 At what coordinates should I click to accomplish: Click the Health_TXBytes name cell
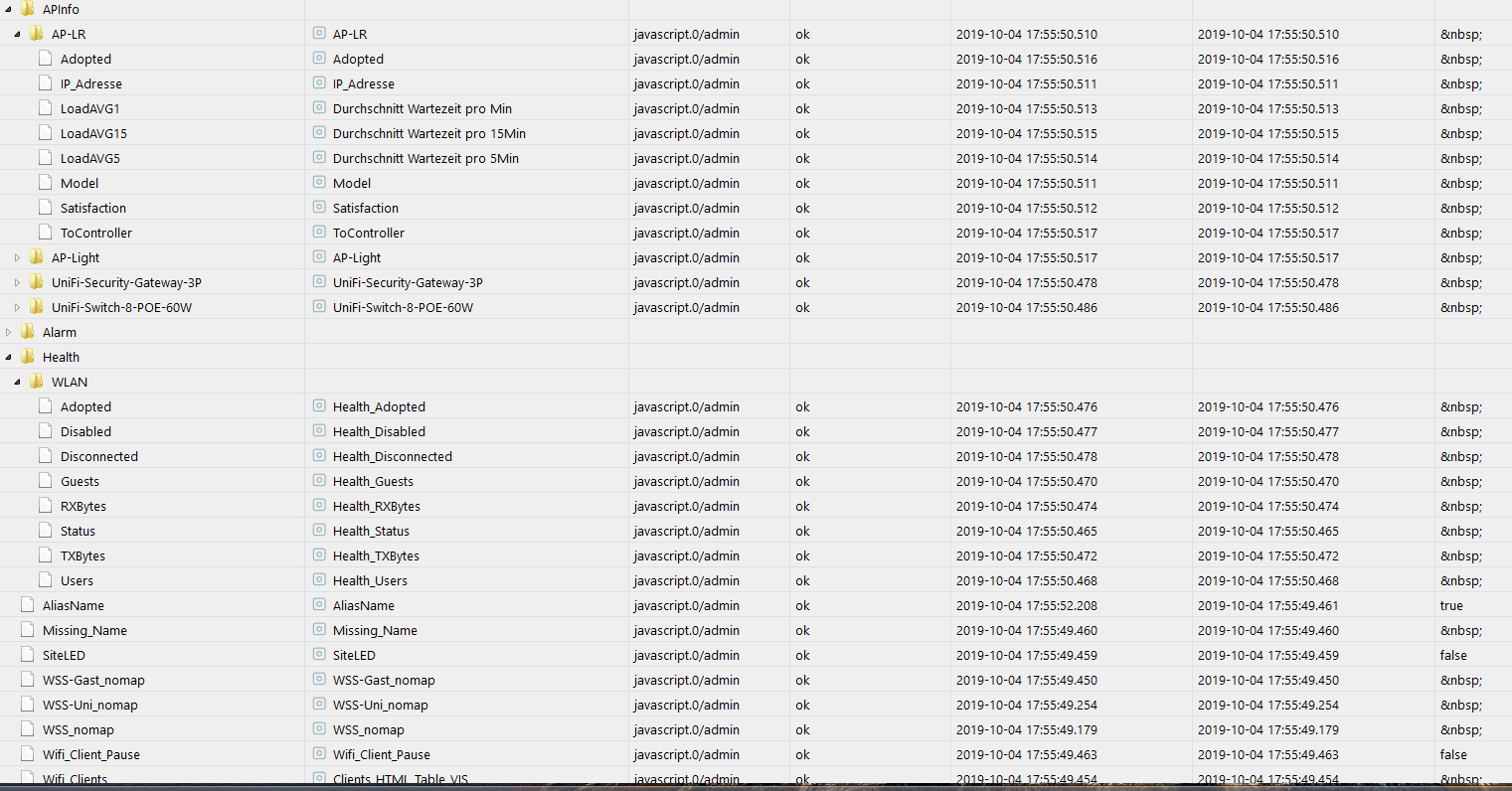(376, 555)
